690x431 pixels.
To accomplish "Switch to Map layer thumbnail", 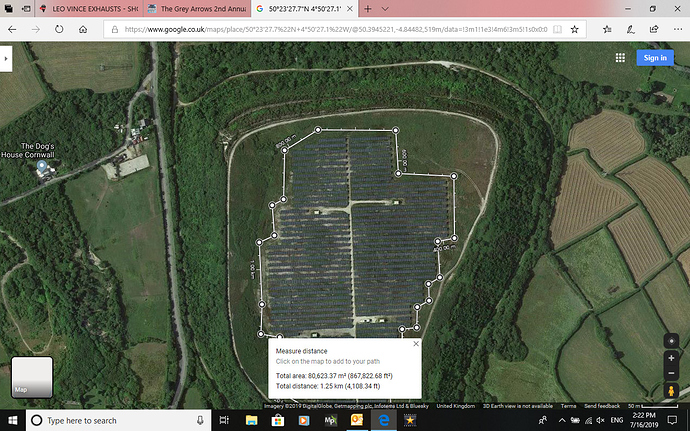I will click(32, 377).
